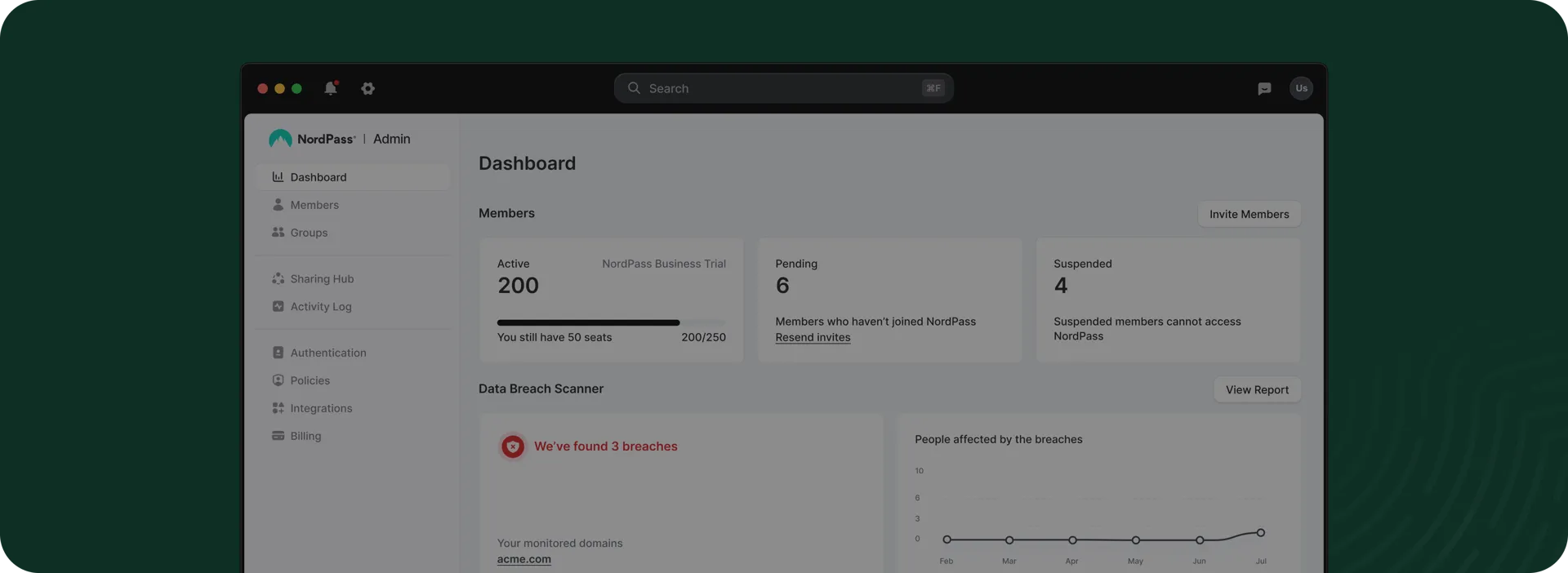Click the red breach warning icon
This screenshot has height=573, width=1568.
click(x=513, y=446)
